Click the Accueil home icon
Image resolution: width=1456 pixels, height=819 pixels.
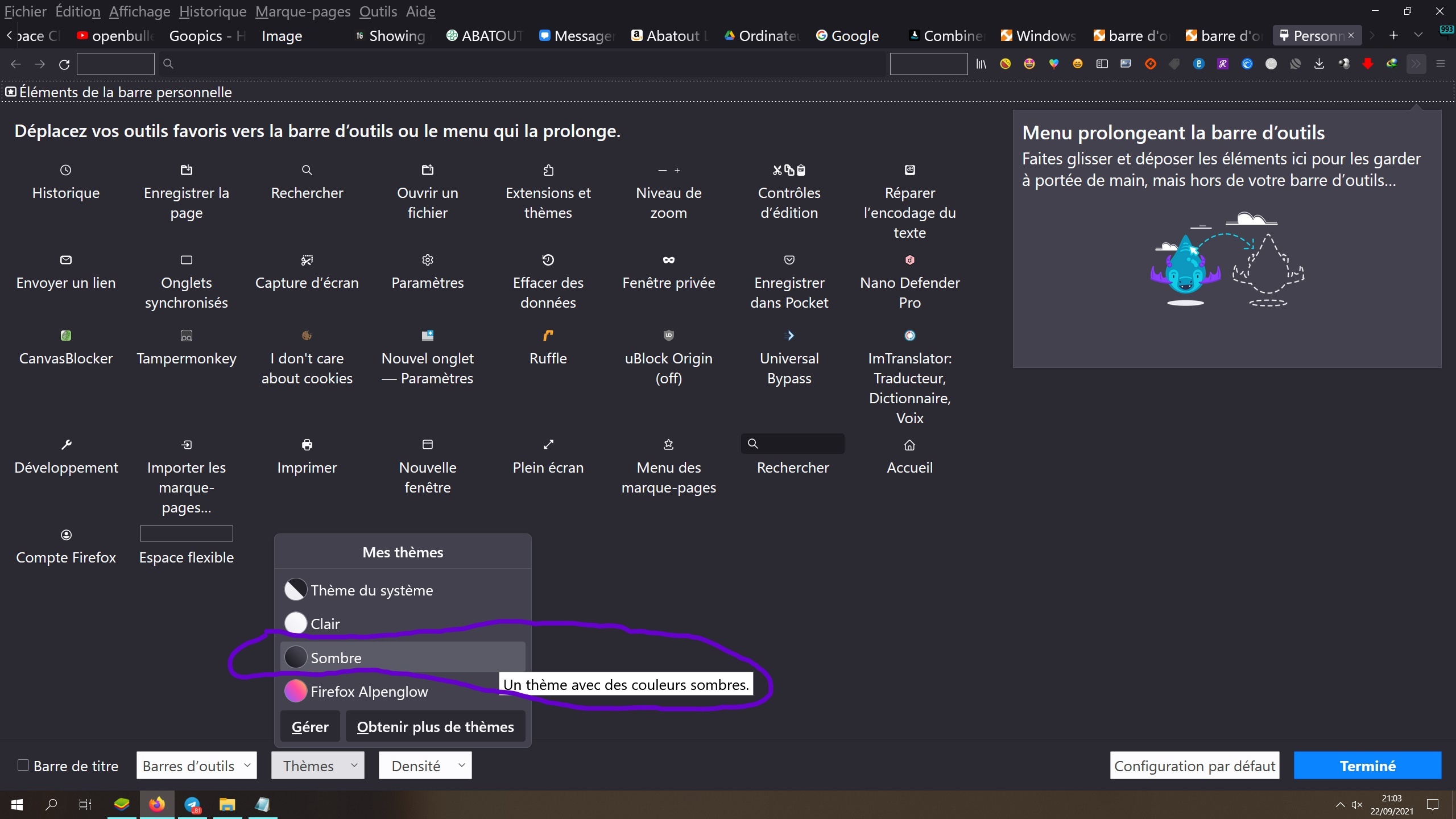click(x=909, y=445)
